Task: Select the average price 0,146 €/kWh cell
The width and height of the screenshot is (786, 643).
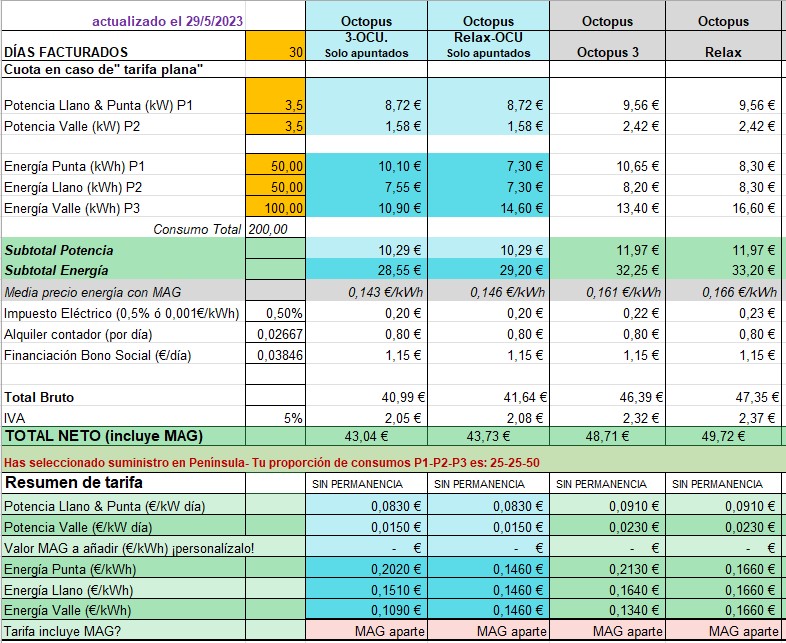Action: tap(488, 291)
